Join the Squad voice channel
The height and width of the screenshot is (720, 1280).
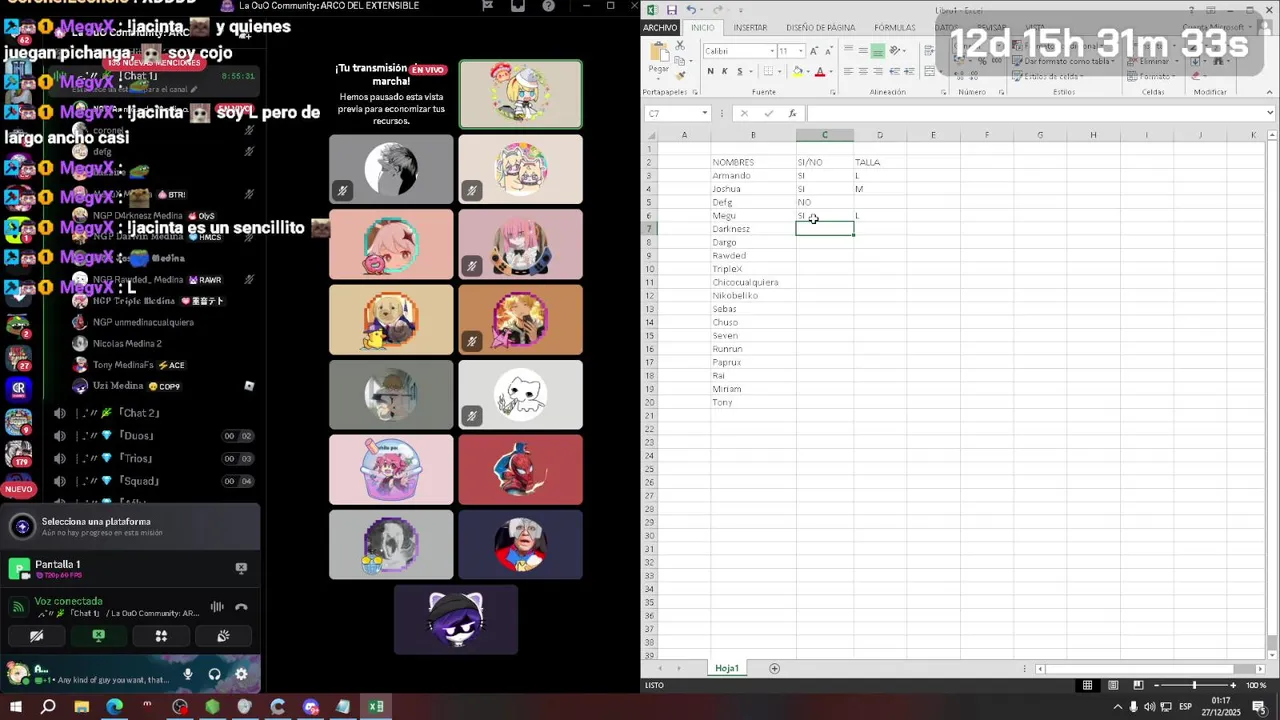point(152,481)
